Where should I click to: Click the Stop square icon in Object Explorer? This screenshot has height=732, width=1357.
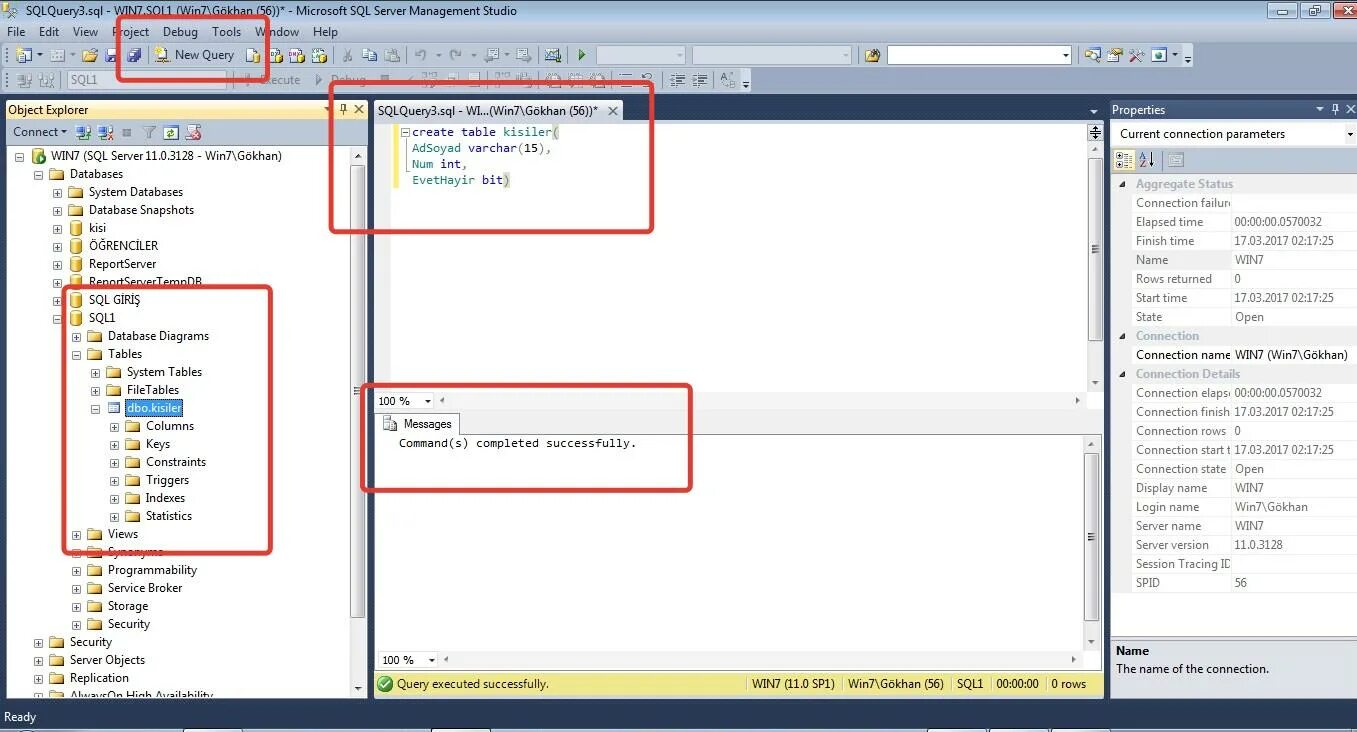126,132
